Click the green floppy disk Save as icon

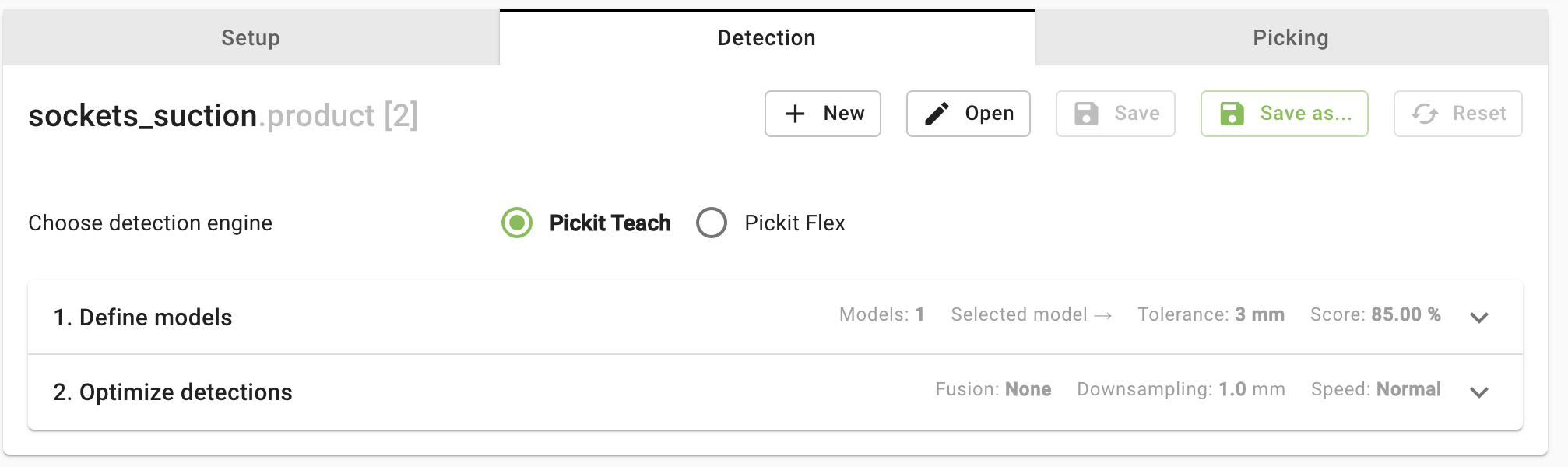pyautogui.click(x=1232, y=114)
